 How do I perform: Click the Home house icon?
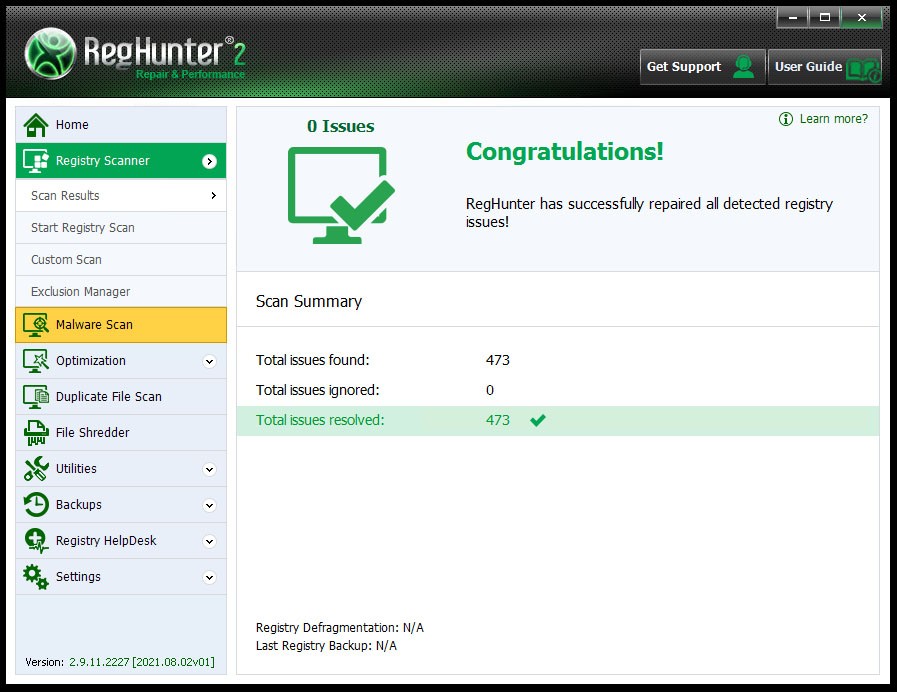click(36, 125)
